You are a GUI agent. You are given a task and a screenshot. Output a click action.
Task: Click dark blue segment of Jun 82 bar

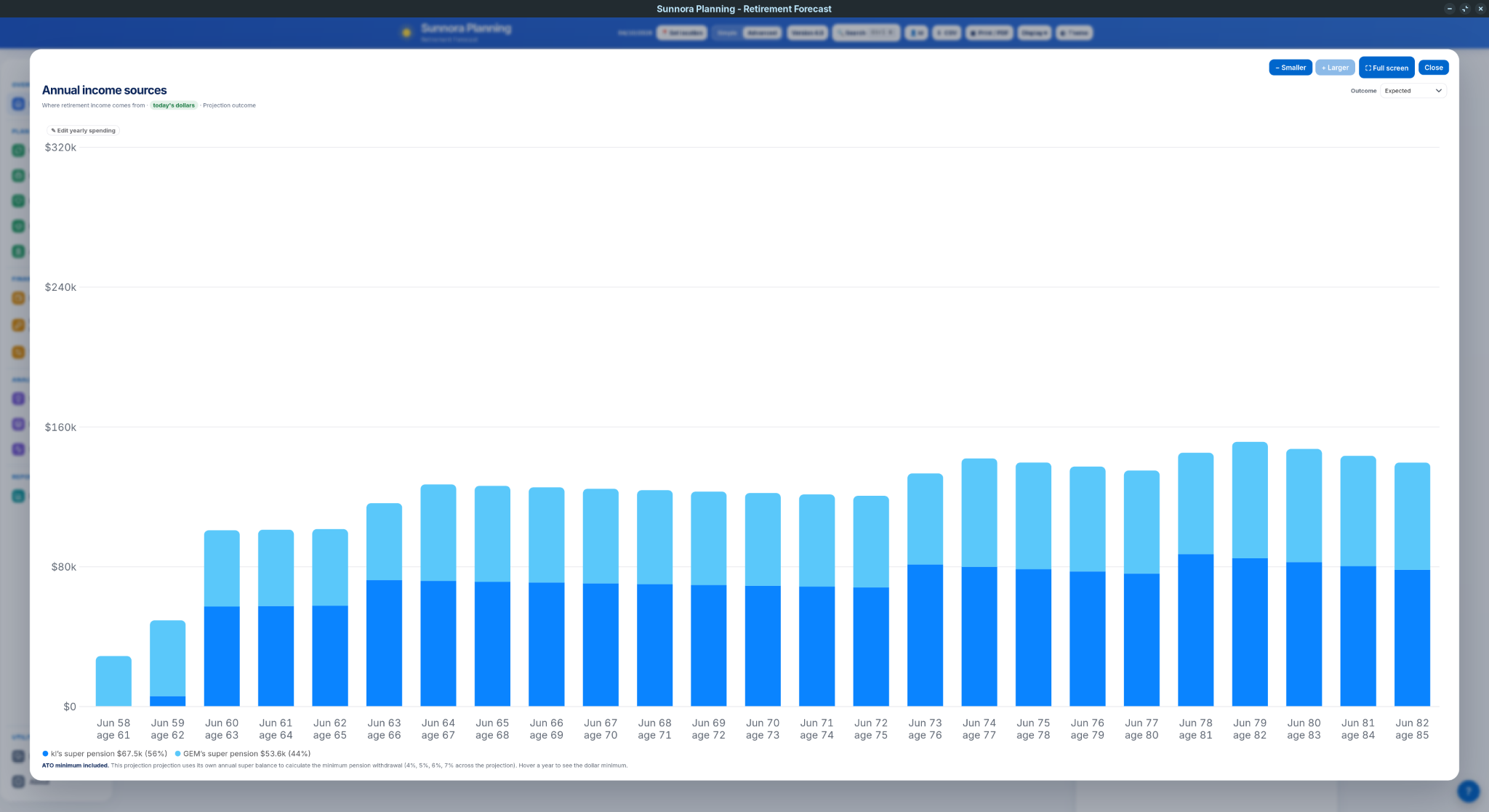point(1412,638)
